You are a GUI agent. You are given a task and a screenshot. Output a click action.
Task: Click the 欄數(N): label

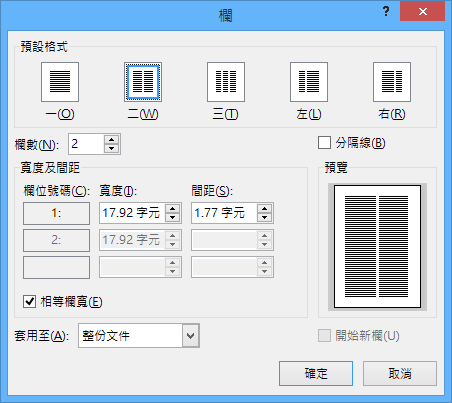point(37,145)
